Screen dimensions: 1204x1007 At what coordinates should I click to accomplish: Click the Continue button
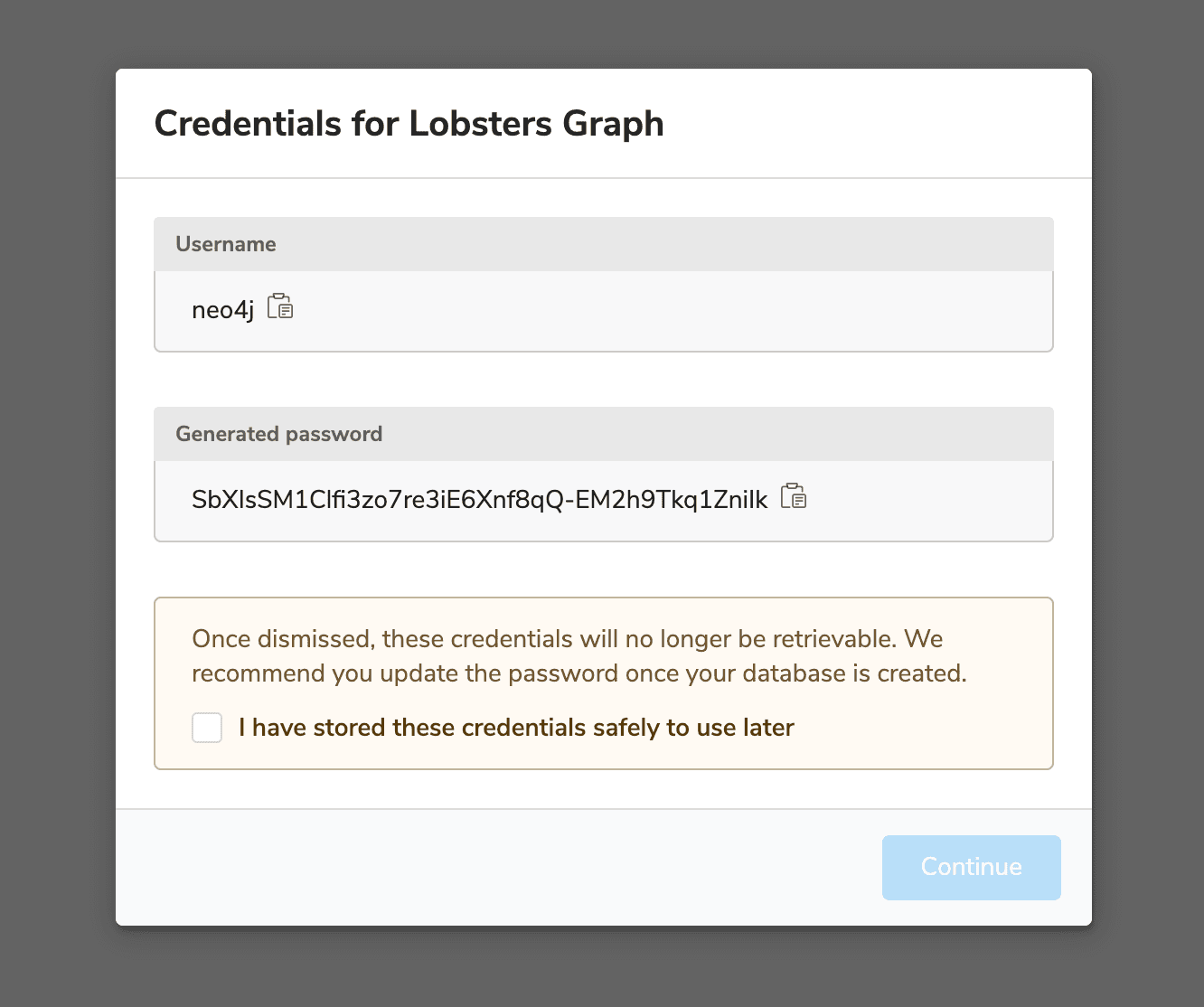click(x=971, y=867)
